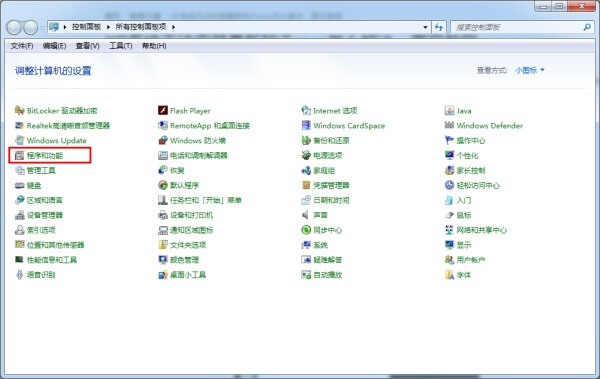Viewport: 600px width, 379px height.
Task: Click the 备份和还原 link
Action: point(331,140)
